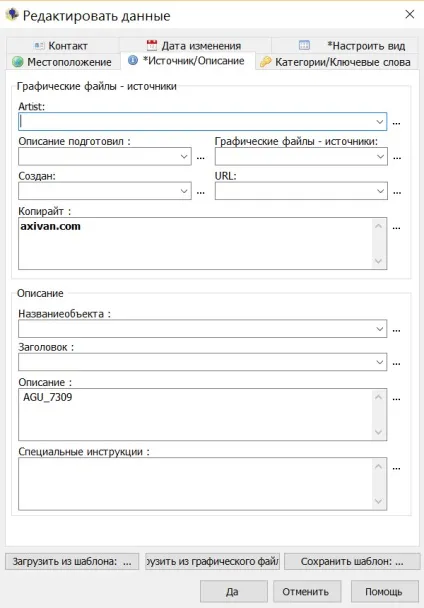The width and height of the screenshot is (424, 608).
Task: Click ellipsis beside Создан field
Action: (201, 192)
